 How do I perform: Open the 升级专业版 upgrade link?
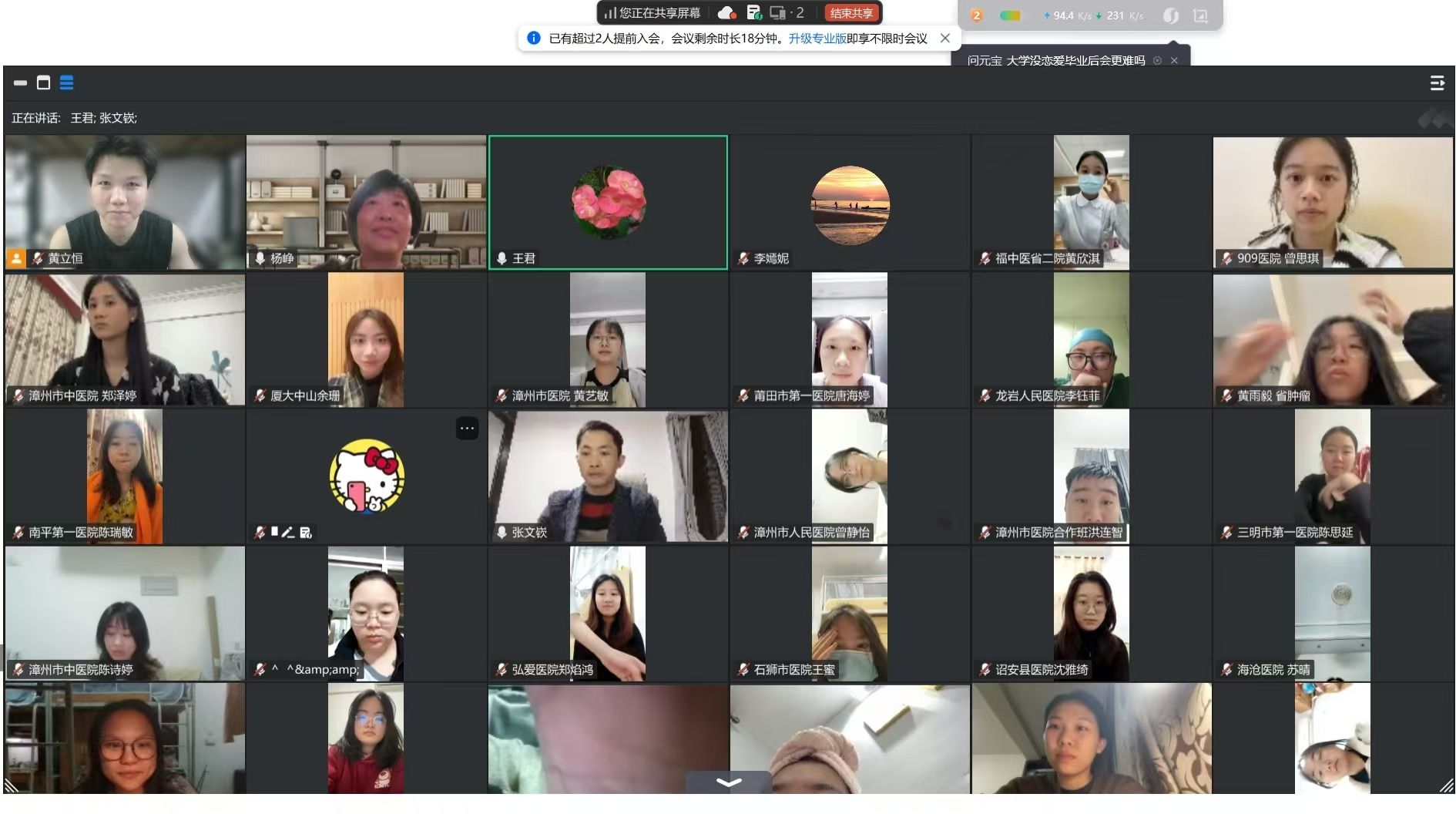point(817,39)
